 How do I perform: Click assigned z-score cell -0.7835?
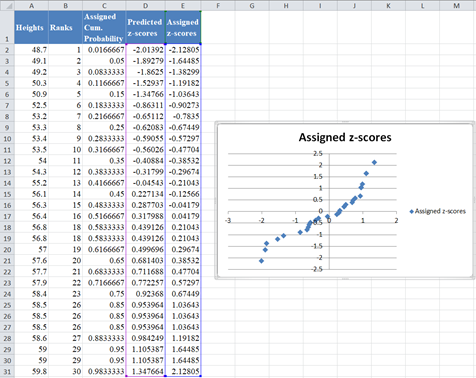[183, 116]
